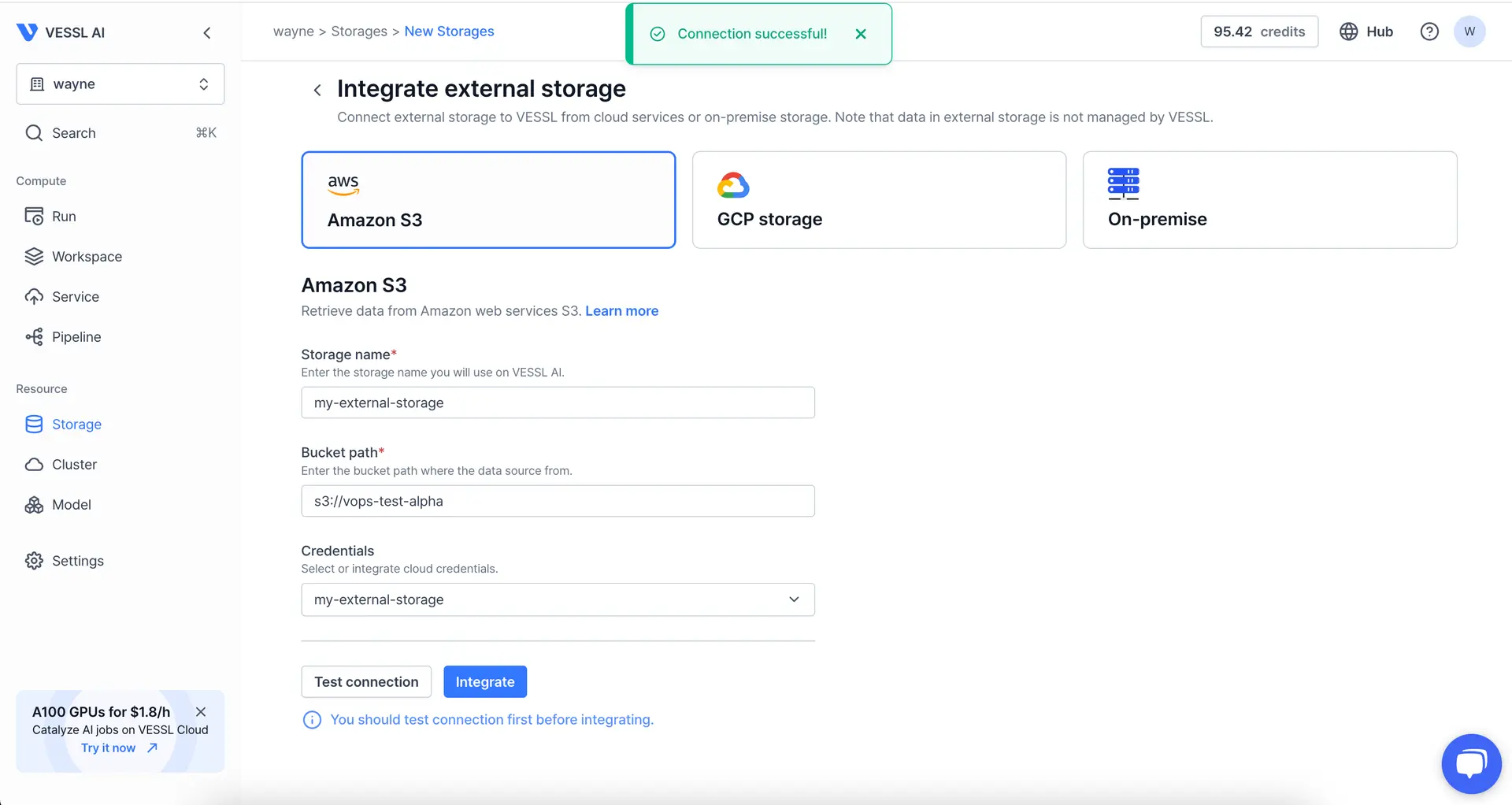Click the New Storages breadcrumb
The width and height of the screenshot is (1512, 805).
click(x=449, y=32)
